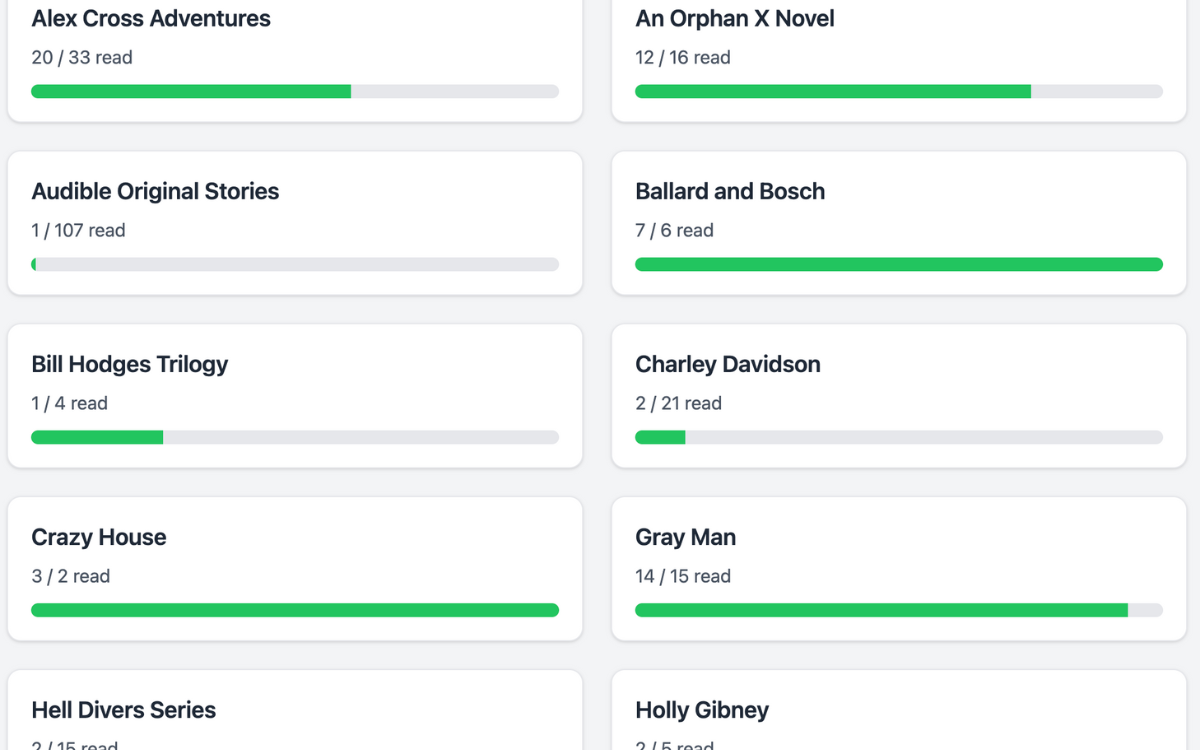Image resolution: width=1200 pixels, height=750 pixels.
Task: Click the Gray Man series title
Action: tap(686, 537)
